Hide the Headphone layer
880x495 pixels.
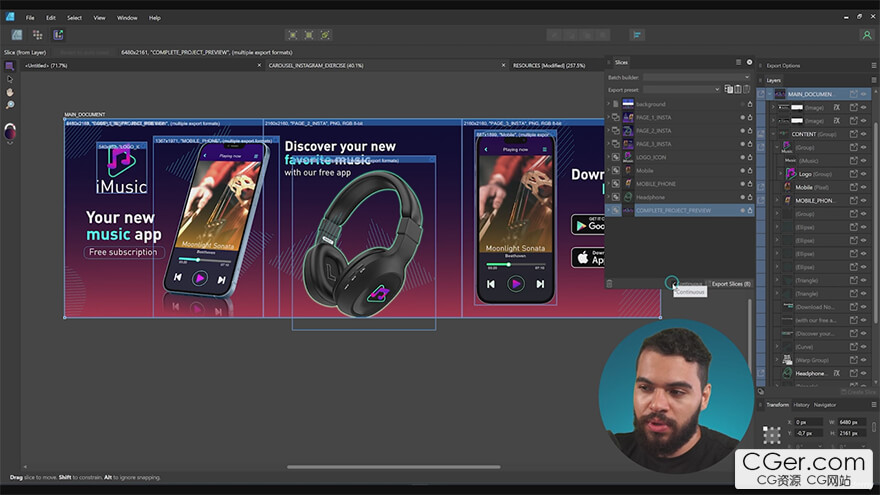coord(864,373)
